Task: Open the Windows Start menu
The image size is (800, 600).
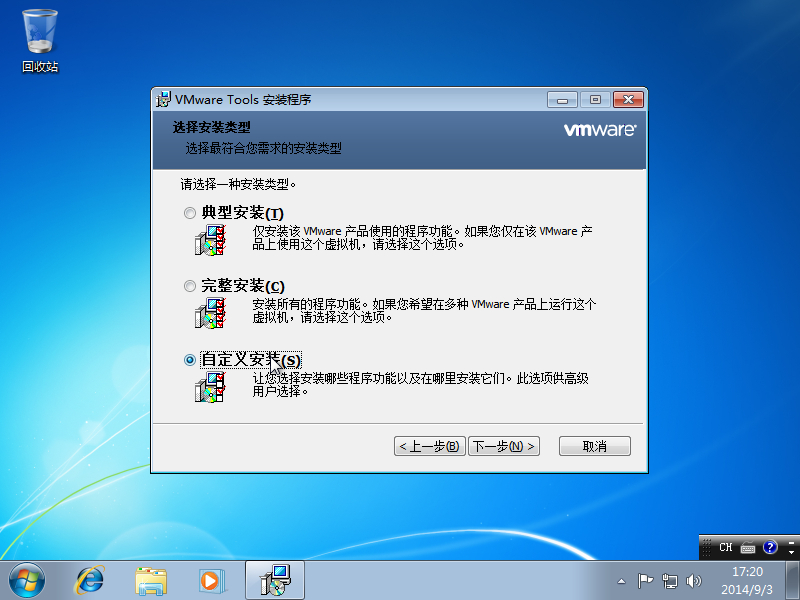Action: click(27, 581)
